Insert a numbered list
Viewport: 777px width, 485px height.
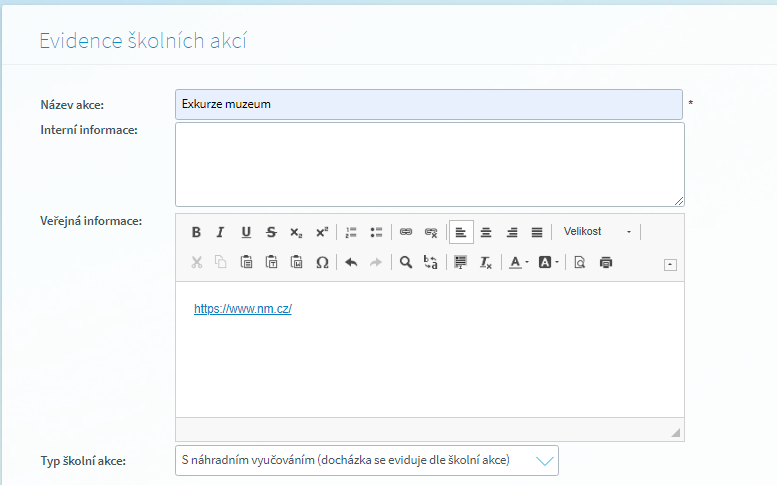click(351, 232)
